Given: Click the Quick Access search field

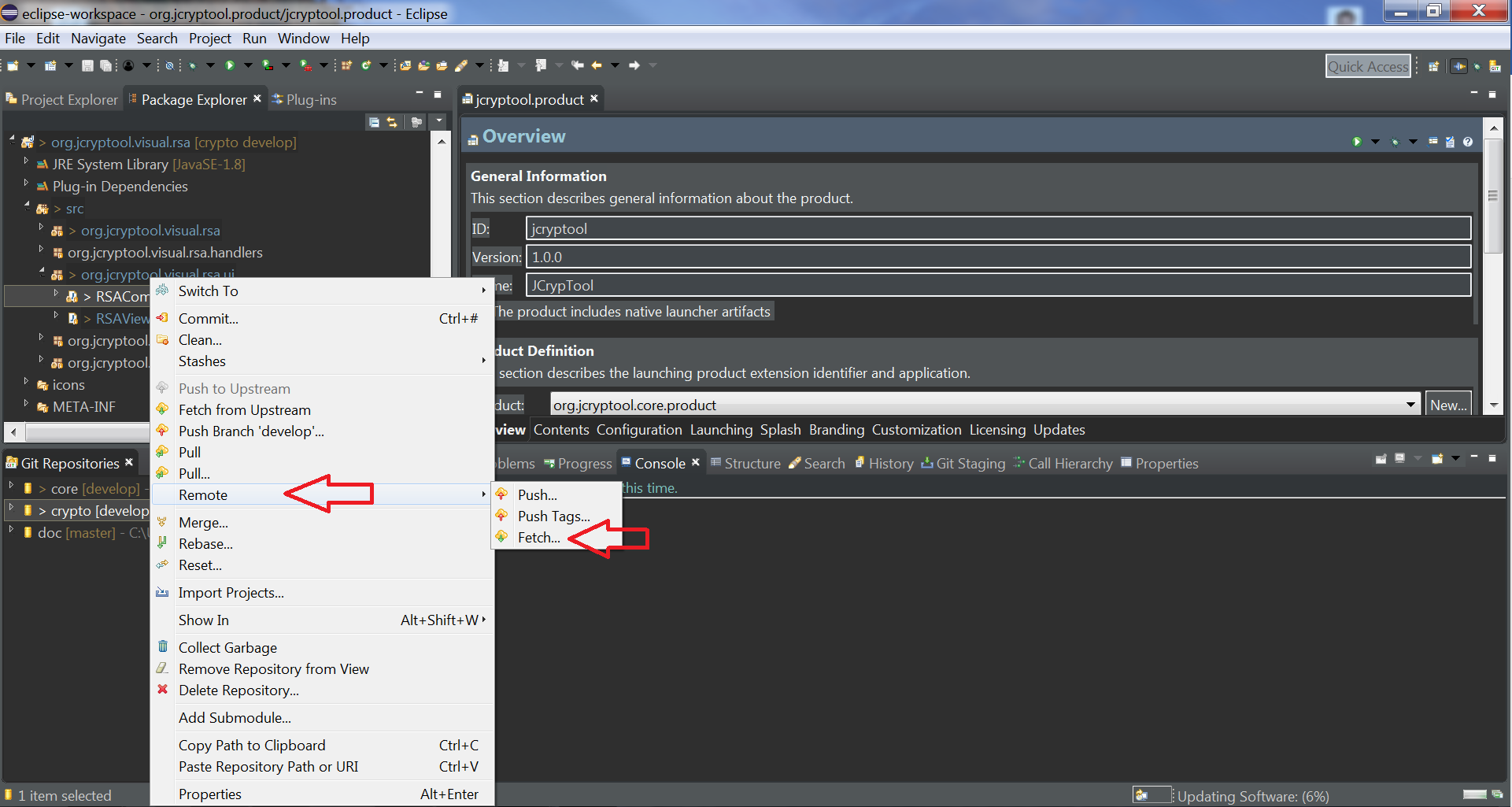Looking at the screenshot, I should pyautogui.click(x=1368, y=66).
